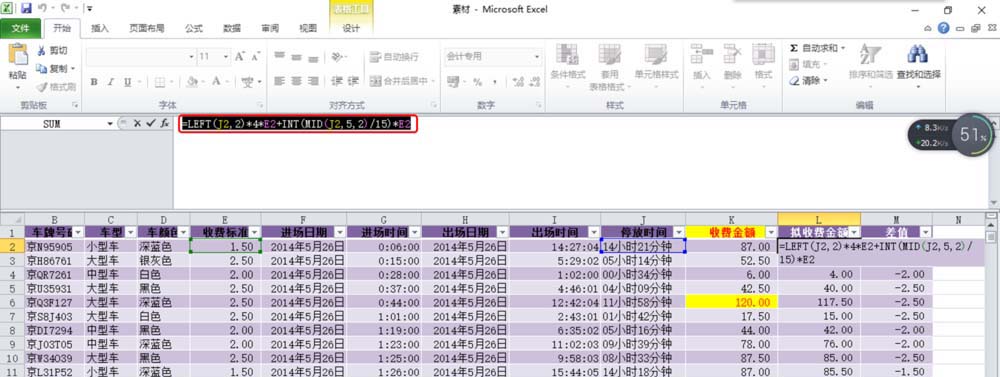The height and width of the screenshot is (377, 1000).
Task: Toggle Bold formatting
Action: (x=94, y=82)
